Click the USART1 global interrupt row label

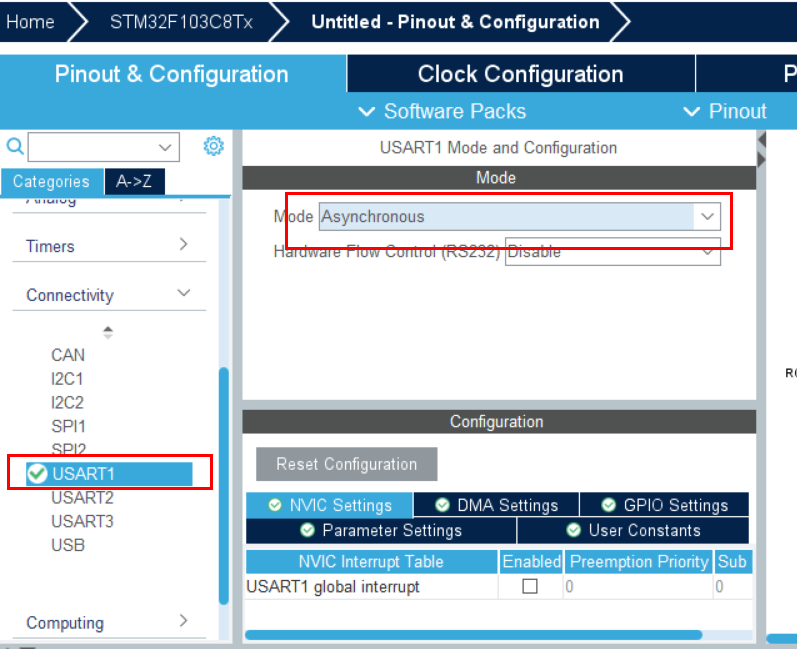(333, 587)
